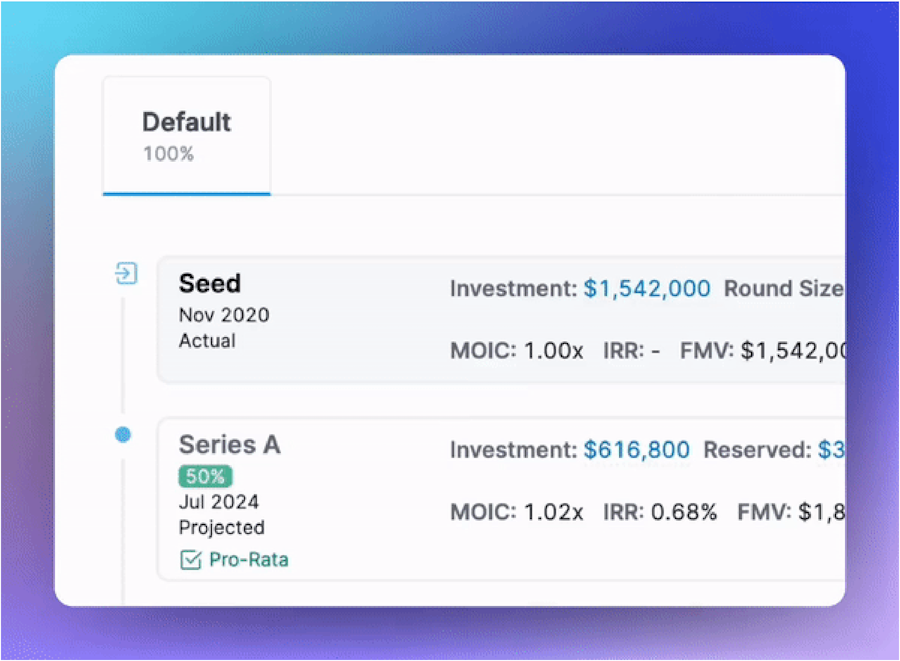Screen dimensions: 900x661
Task: Select the blue Series A timeline dot
Action: click(x=123, y=435)
